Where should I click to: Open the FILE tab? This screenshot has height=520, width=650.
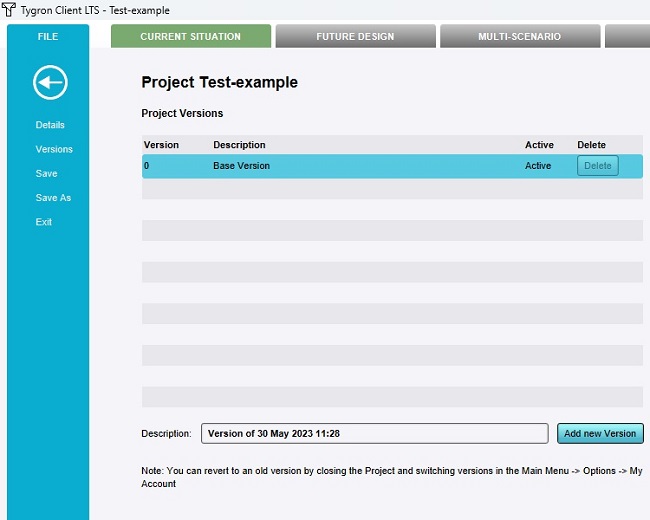[x=48, y=37]
